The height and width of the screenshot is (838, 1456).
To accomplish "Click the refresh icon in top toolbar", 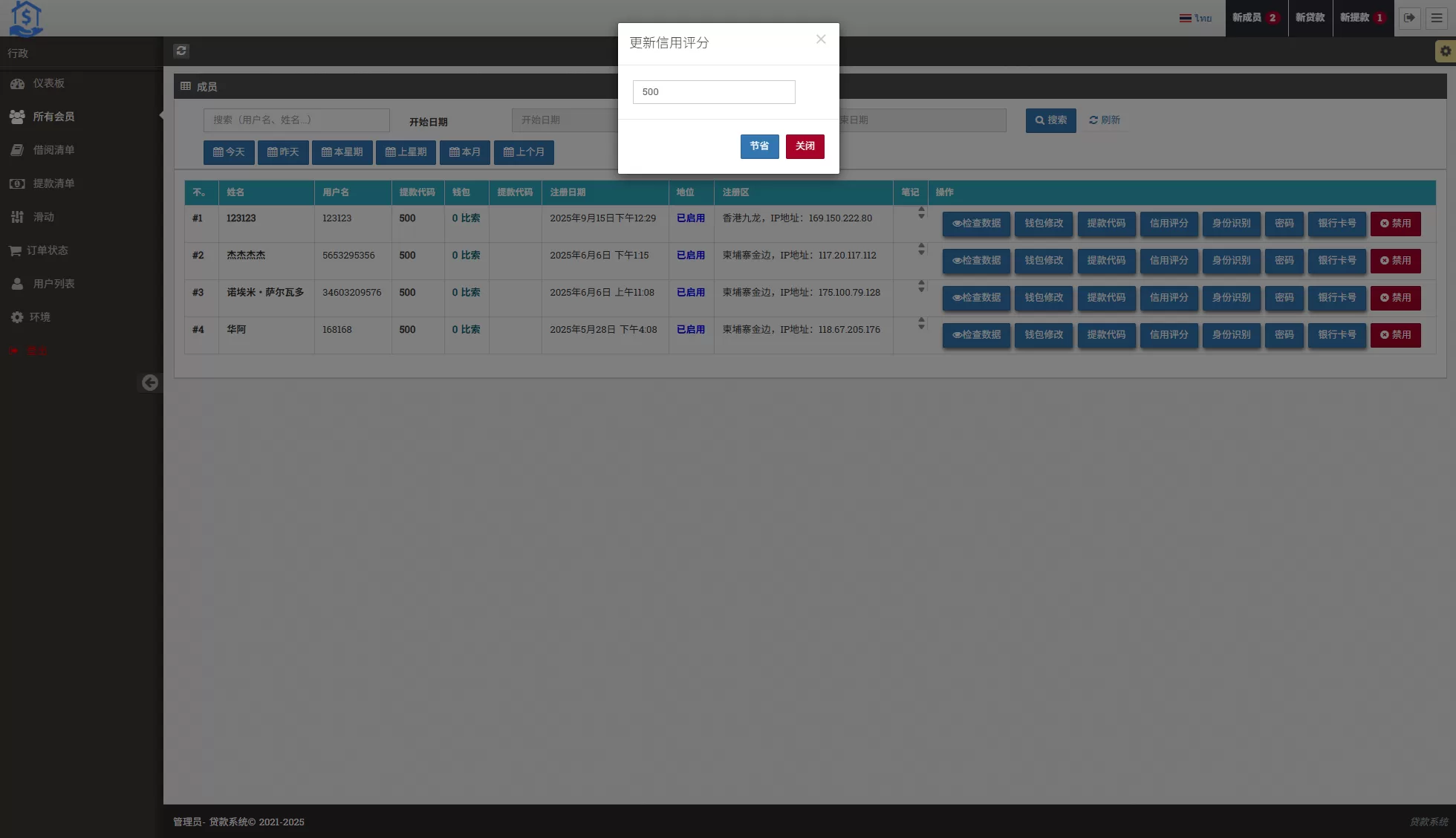I will point(181,51).
